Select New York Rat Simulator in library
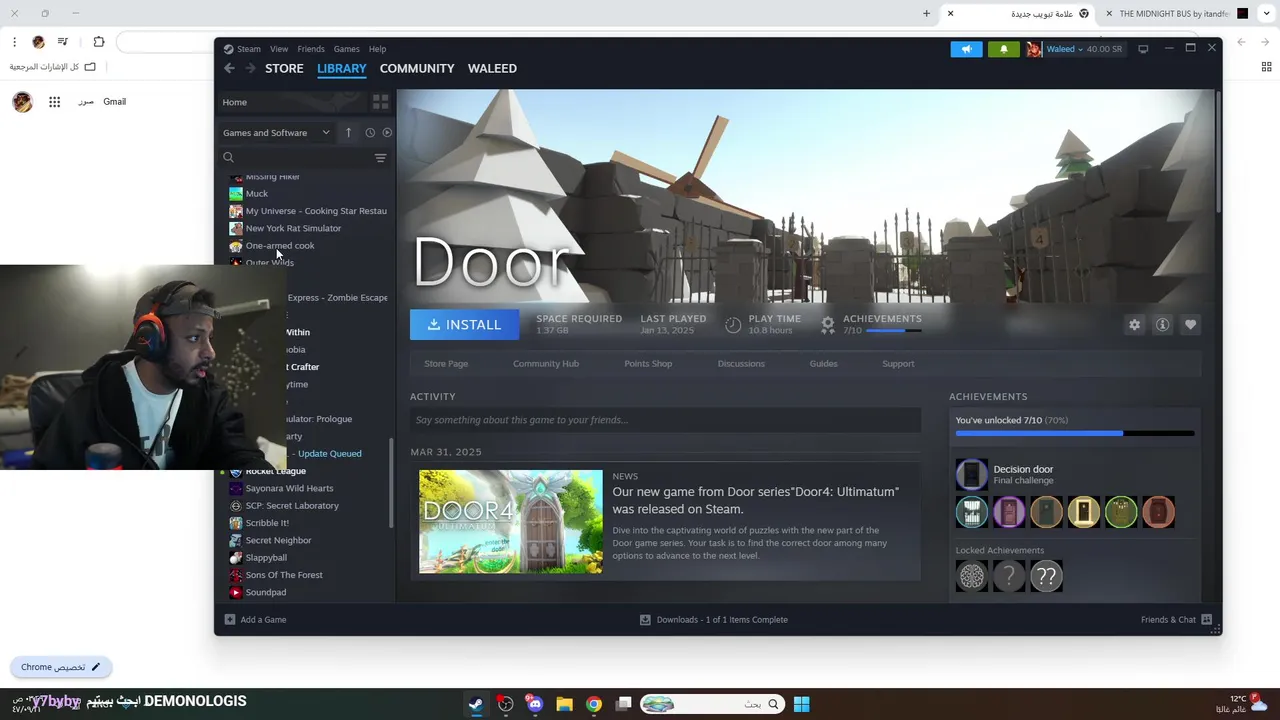This screenshot has height=720, width=1280. coord(293,228)
